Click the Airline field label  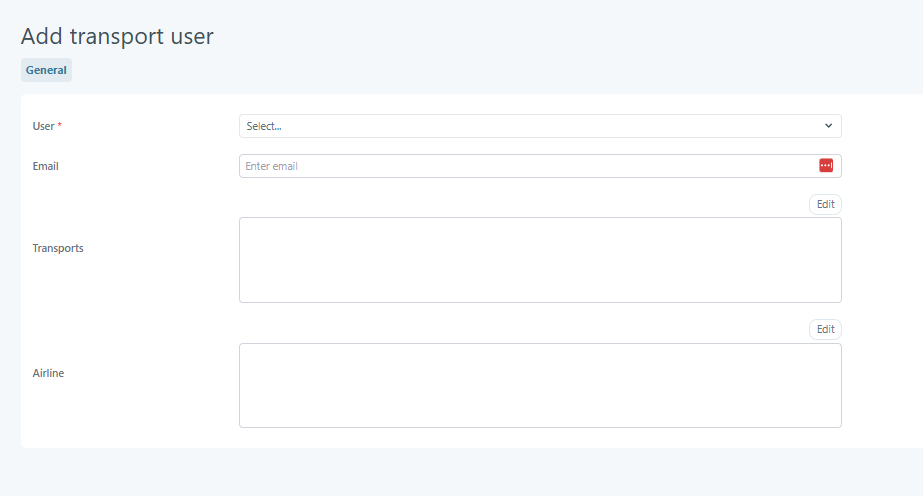click(x=49, y=373)
